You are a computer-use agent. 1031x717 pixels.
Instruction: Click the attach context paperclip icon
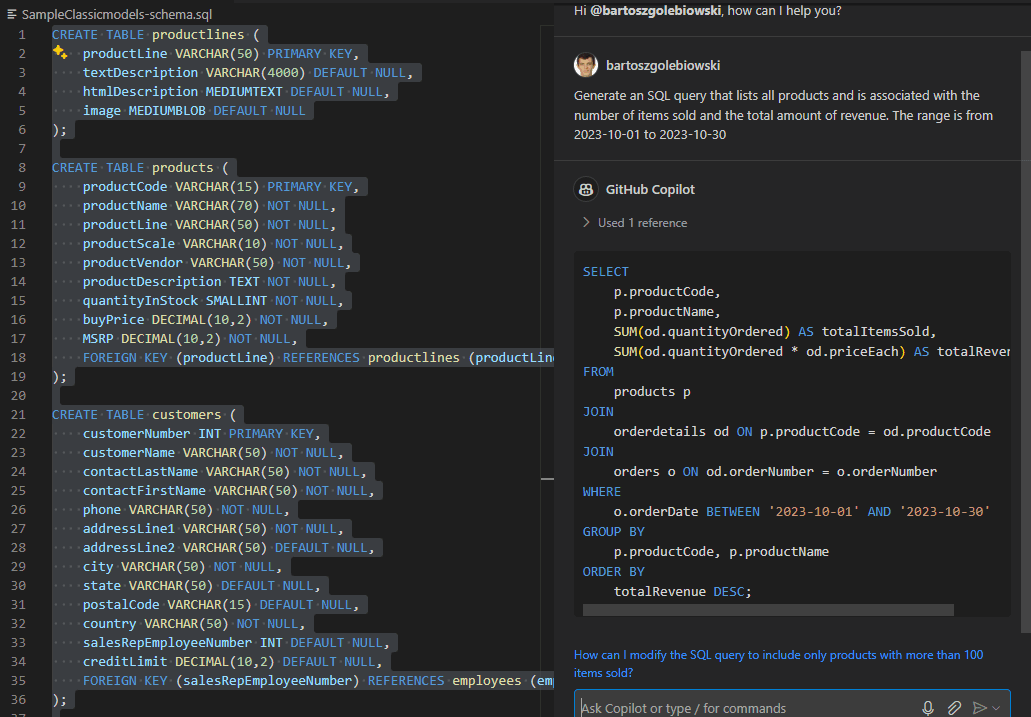(x=954, y=708)
